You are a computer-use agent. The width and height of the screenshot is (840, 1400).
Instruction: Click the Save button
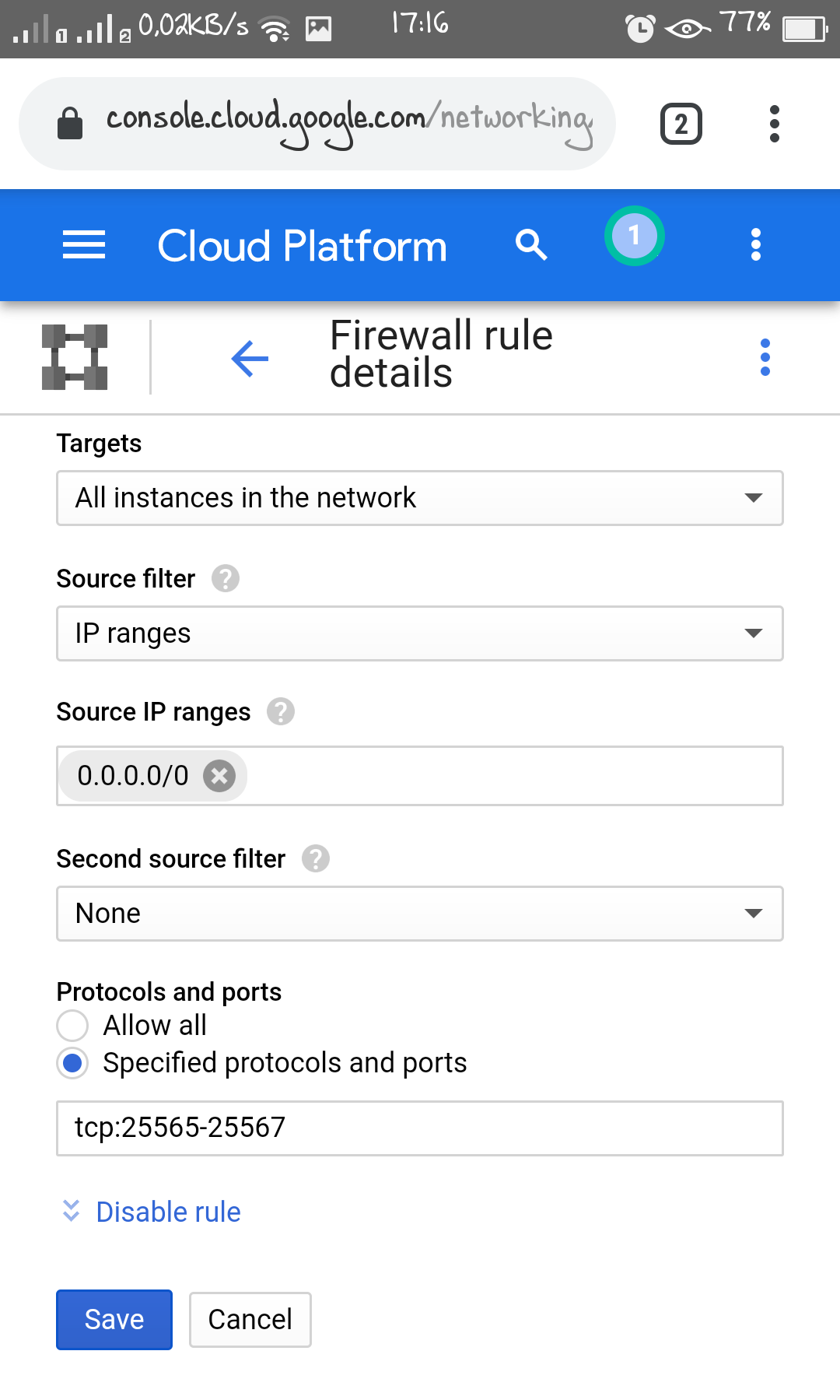[x=114, y=1320]
